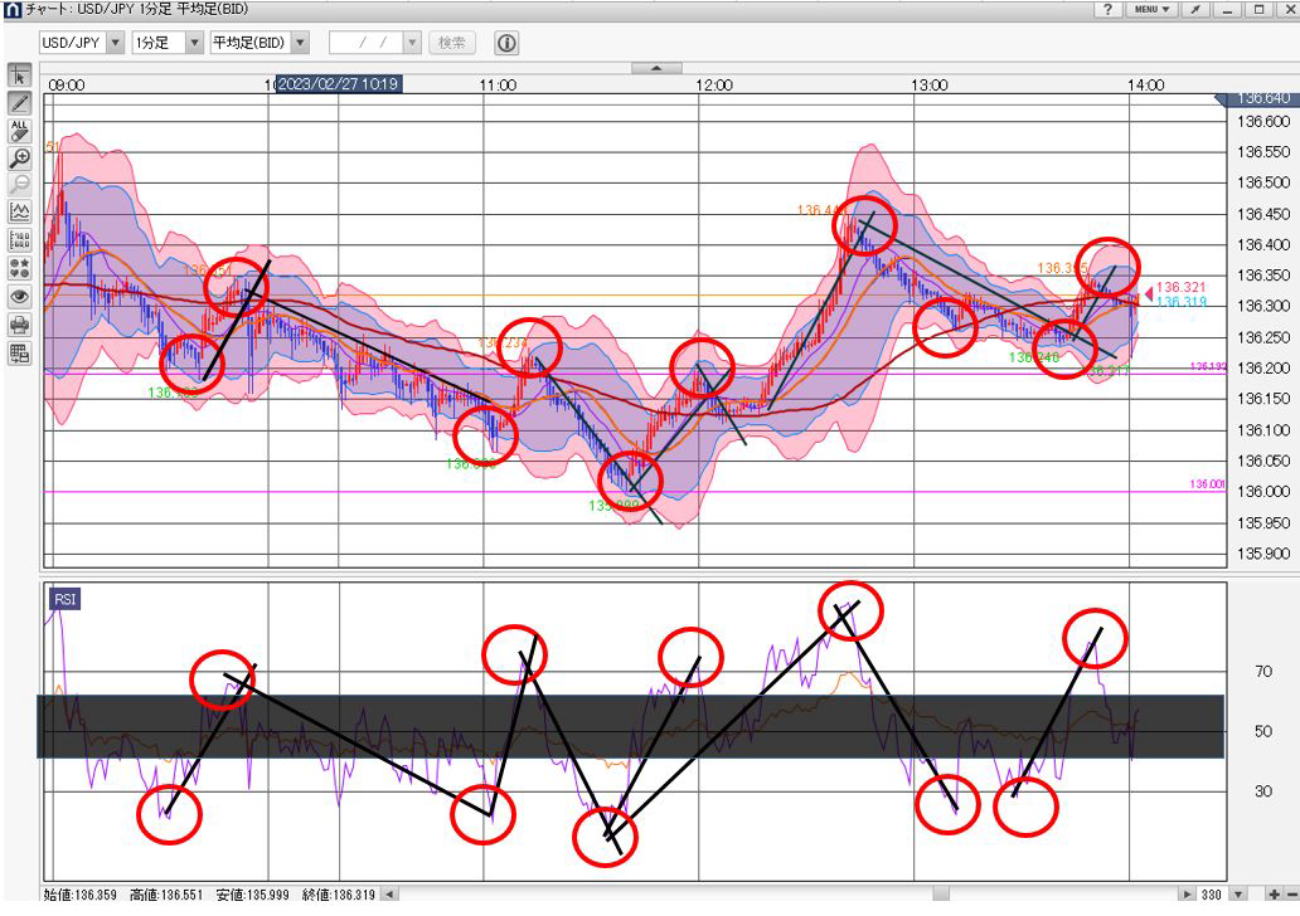Click the shapes and symbols icon

click(x=20, y=268)
